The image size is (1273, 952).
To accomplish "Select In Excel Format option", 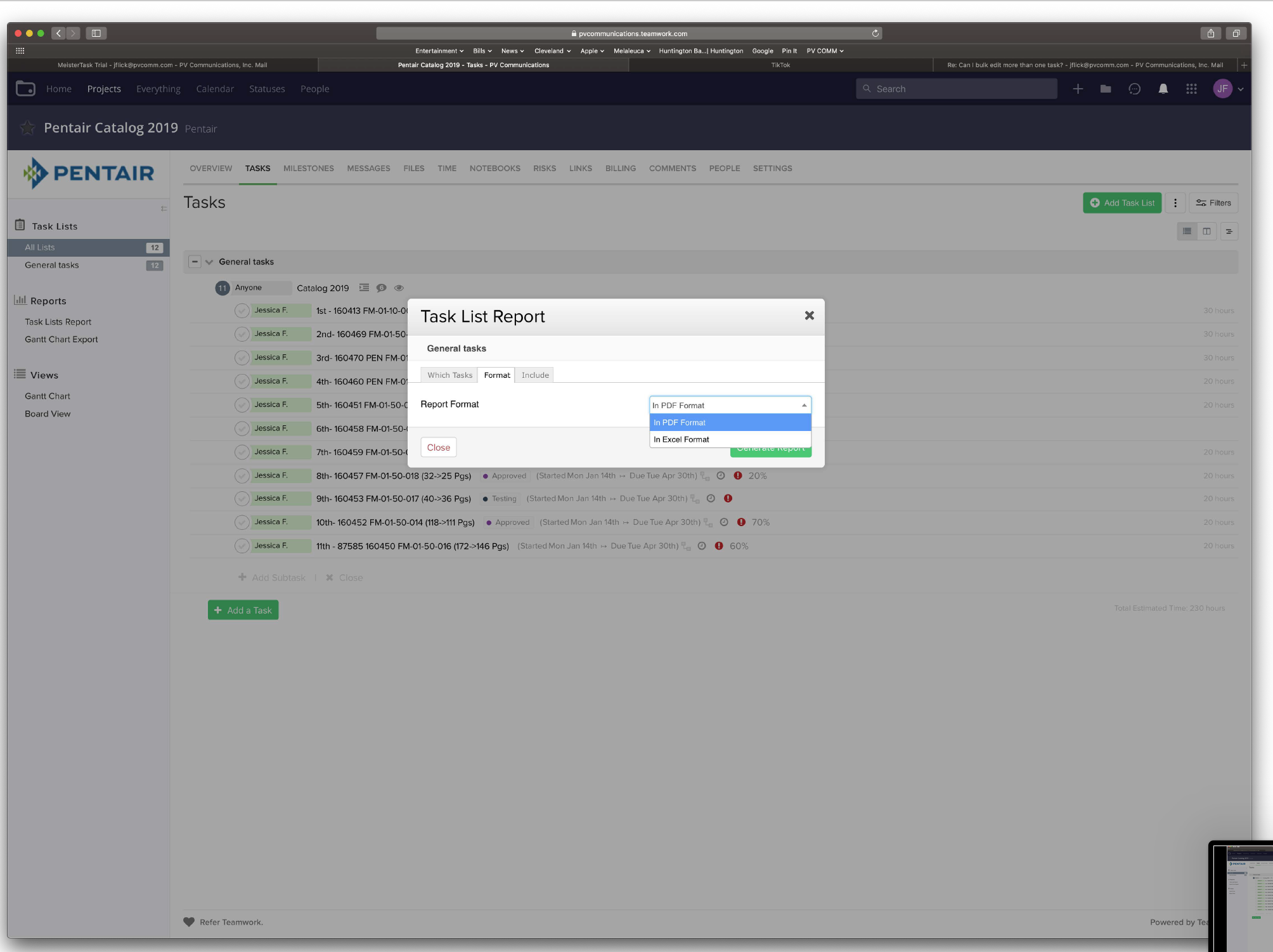I will 730,439.
